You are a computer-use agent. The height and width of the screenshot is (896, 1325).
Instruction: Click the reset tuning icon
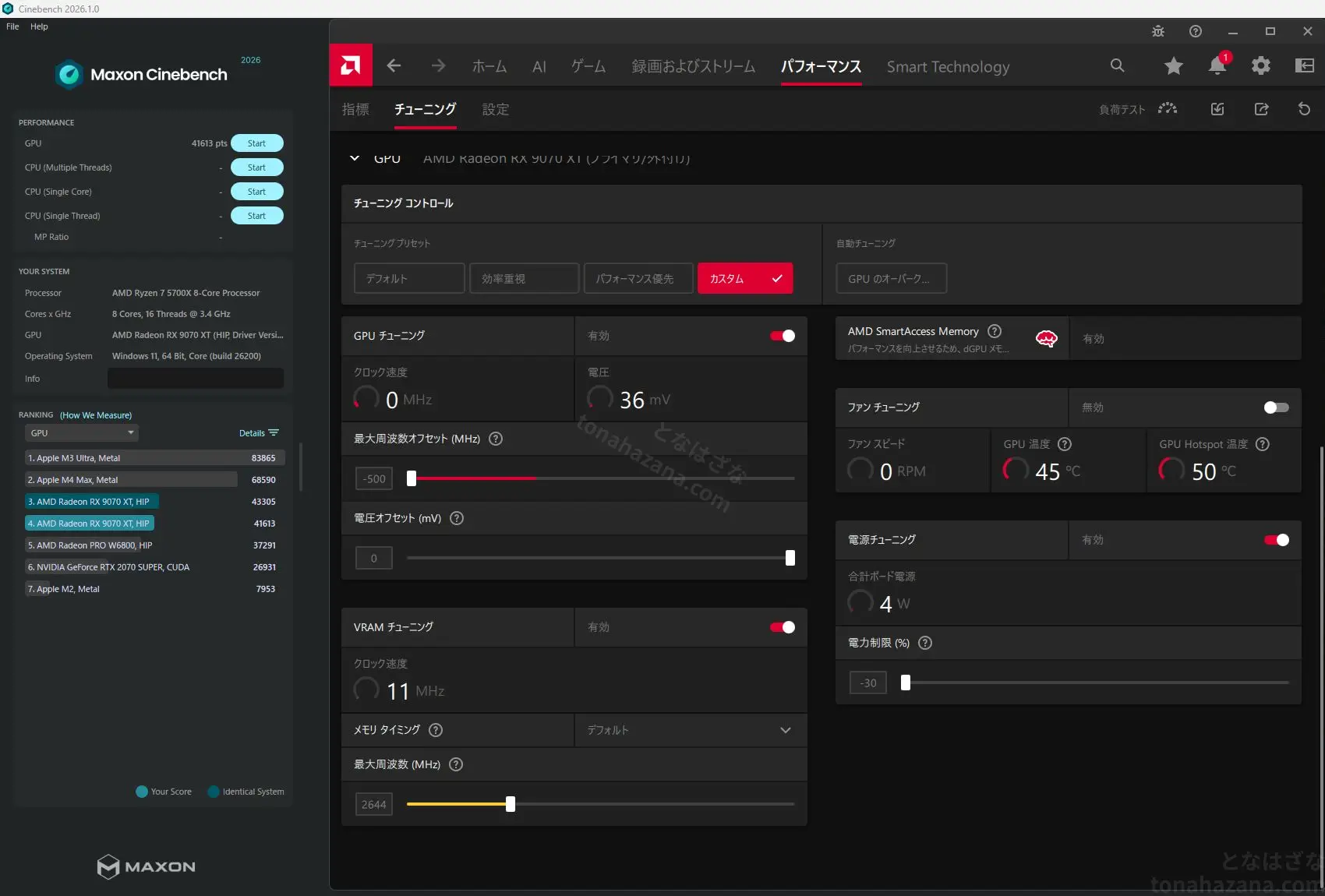[x=1304, y=109]
